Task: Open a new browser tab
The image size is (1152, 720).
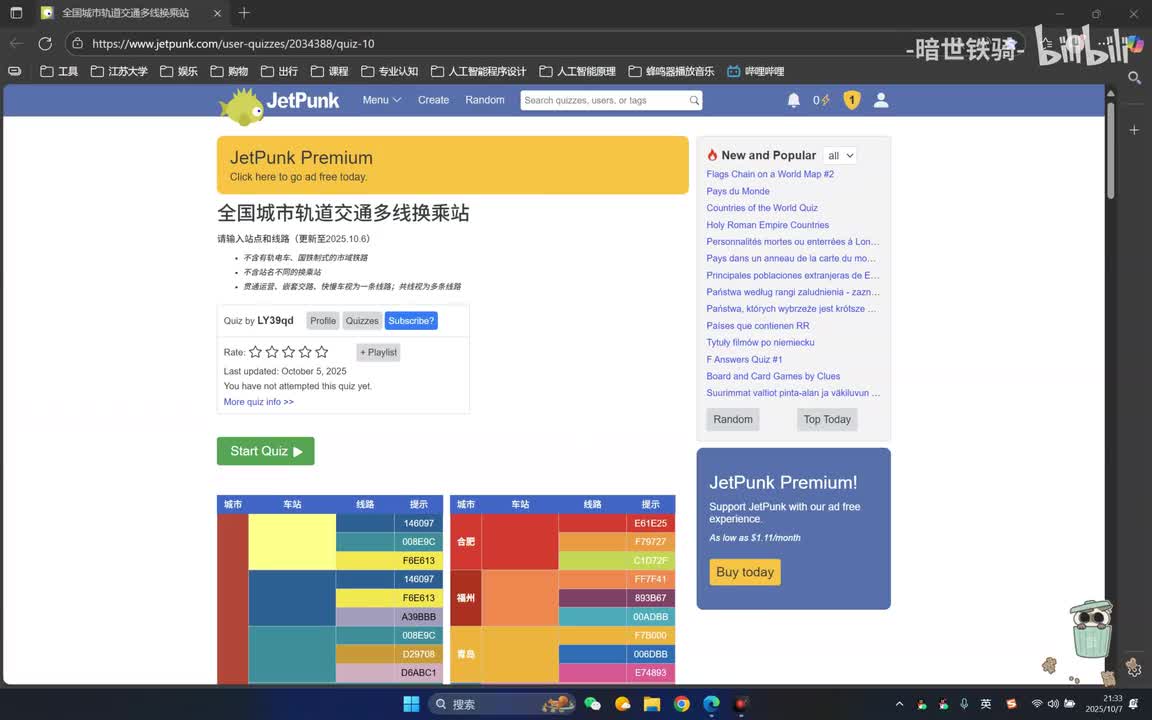Action: [x=244, y=12]
